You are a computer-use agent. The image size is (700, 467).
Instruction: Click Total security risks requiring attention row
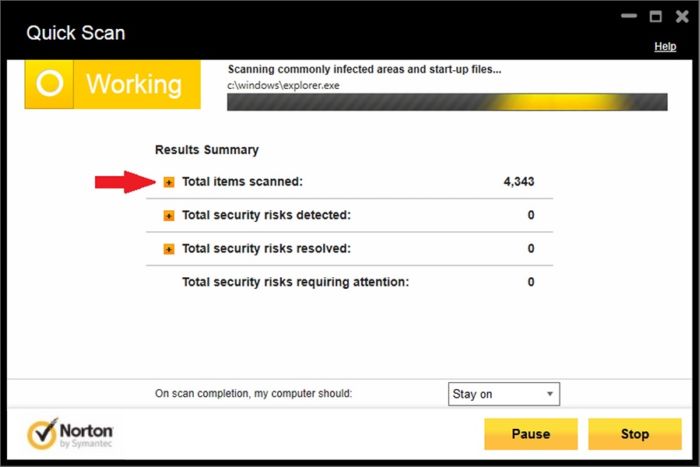(350, 282)
